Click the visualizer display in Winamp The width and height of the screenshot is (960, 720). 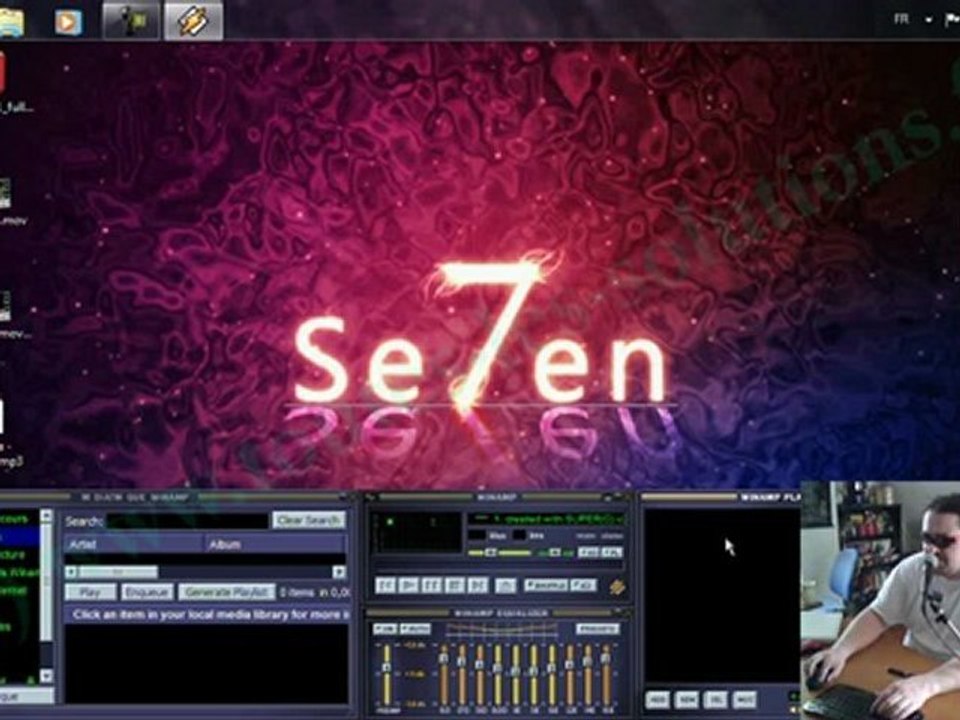[x=418, y=532]
